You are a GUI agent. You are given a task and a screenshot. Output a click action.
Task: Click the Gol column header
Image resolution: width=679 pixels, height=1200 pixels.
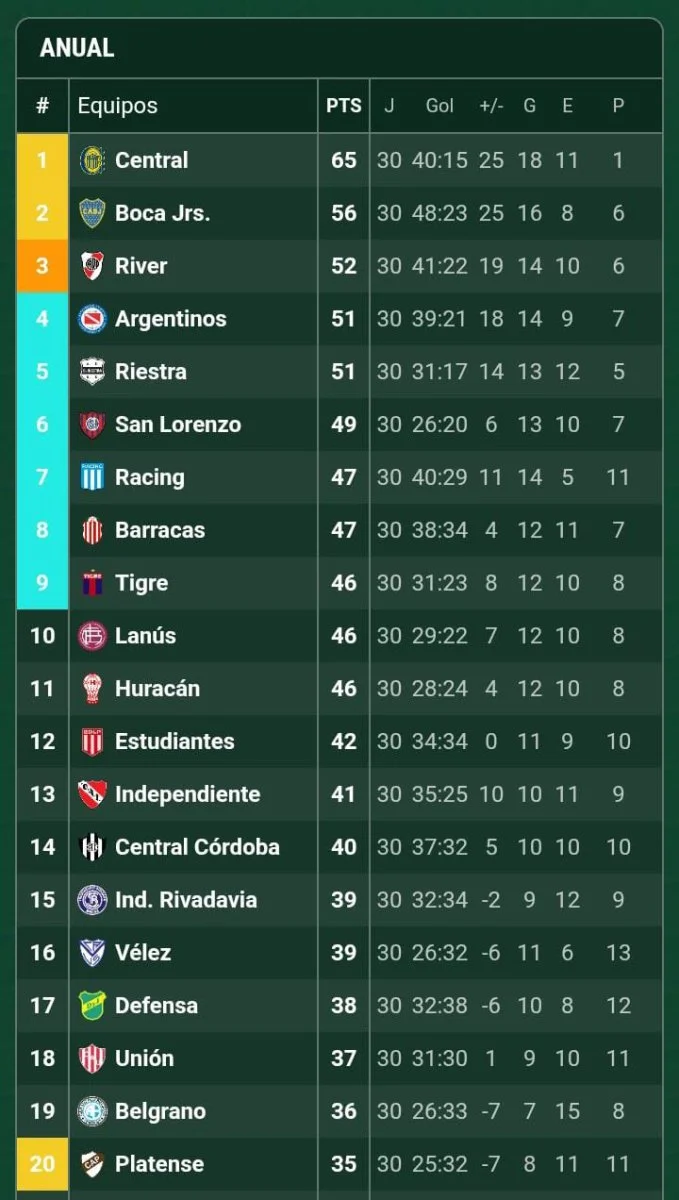tap(440, 105)
